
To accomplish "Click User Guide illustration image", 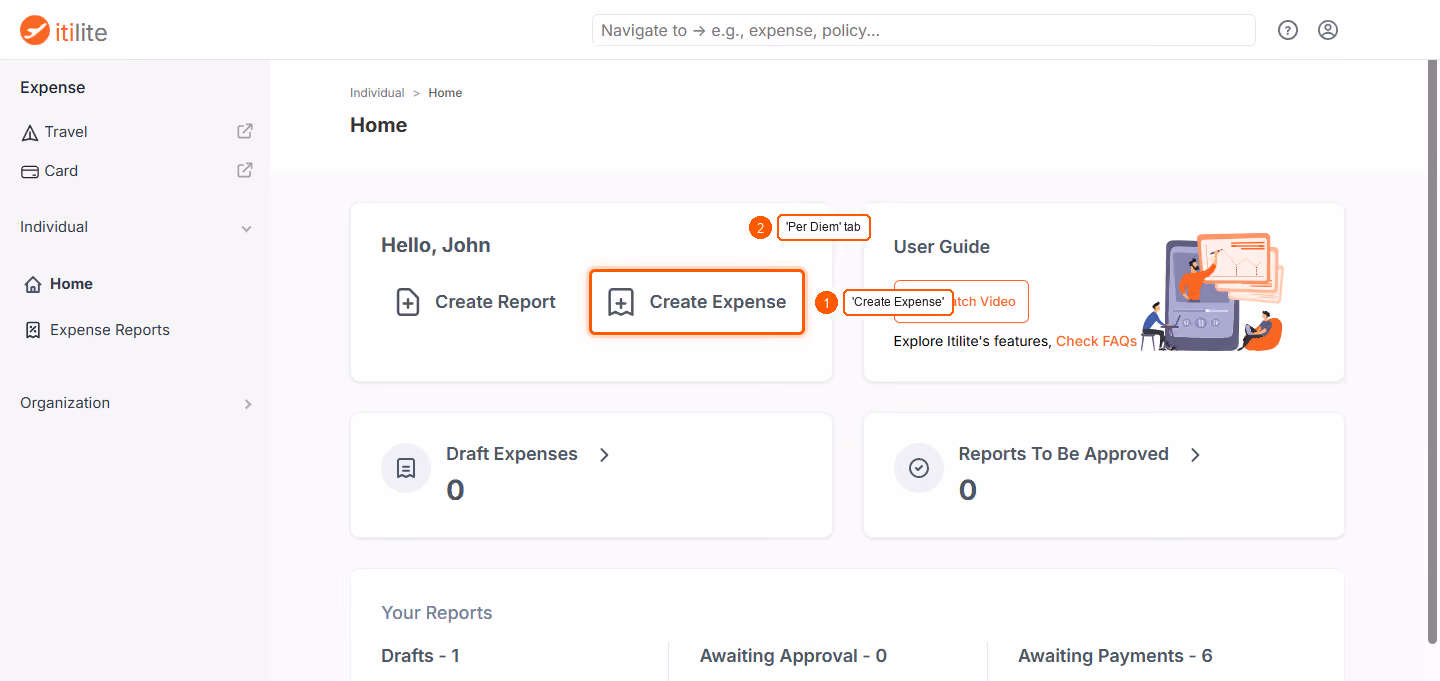I will click(x=1212, y=292).
